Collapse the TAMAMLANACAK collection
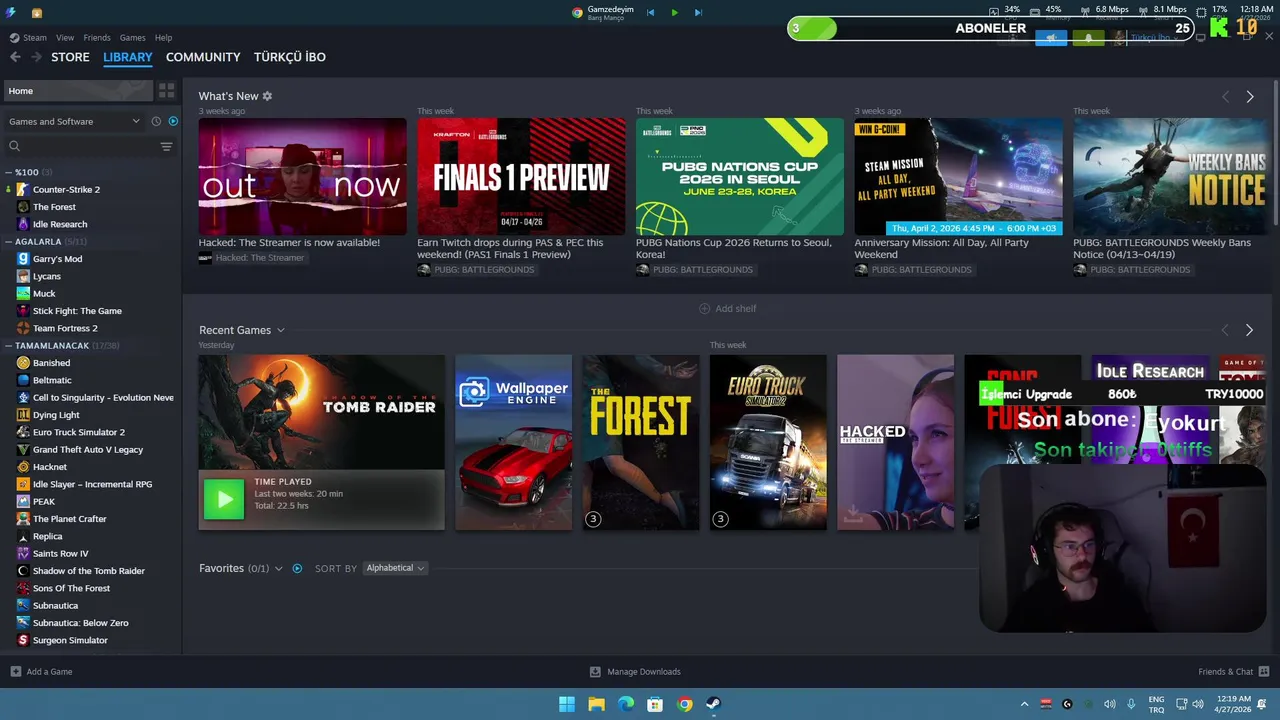1280x720 pixels. coord(8,345)
